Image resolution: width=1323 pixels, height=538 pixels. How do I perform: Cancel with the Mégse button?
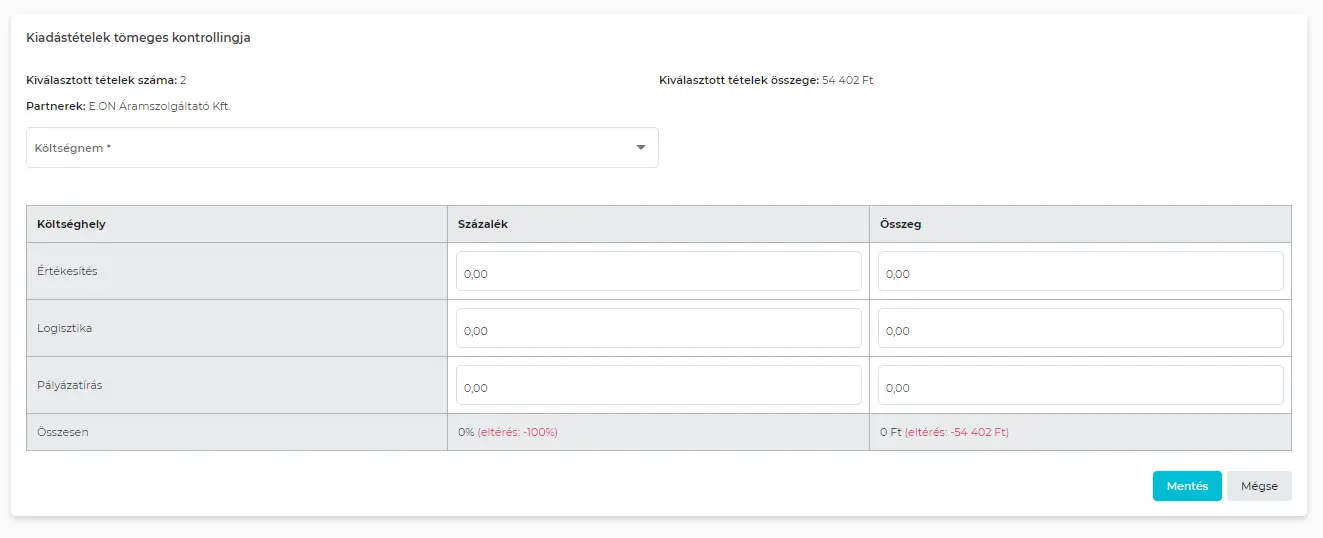[x=1259, y=486]
